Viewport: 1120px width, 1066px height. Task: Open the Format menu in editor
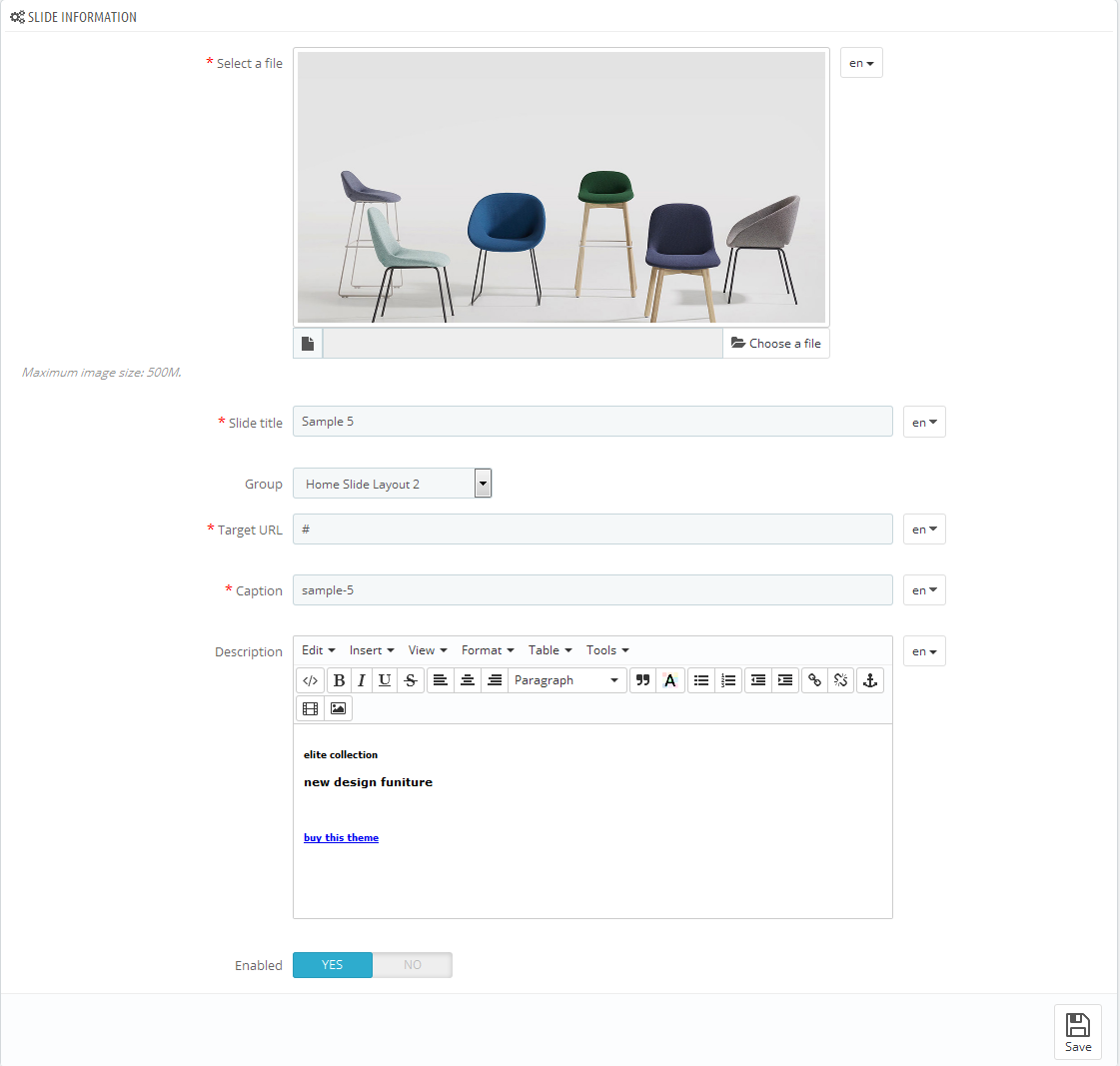(x=488, y=650)
